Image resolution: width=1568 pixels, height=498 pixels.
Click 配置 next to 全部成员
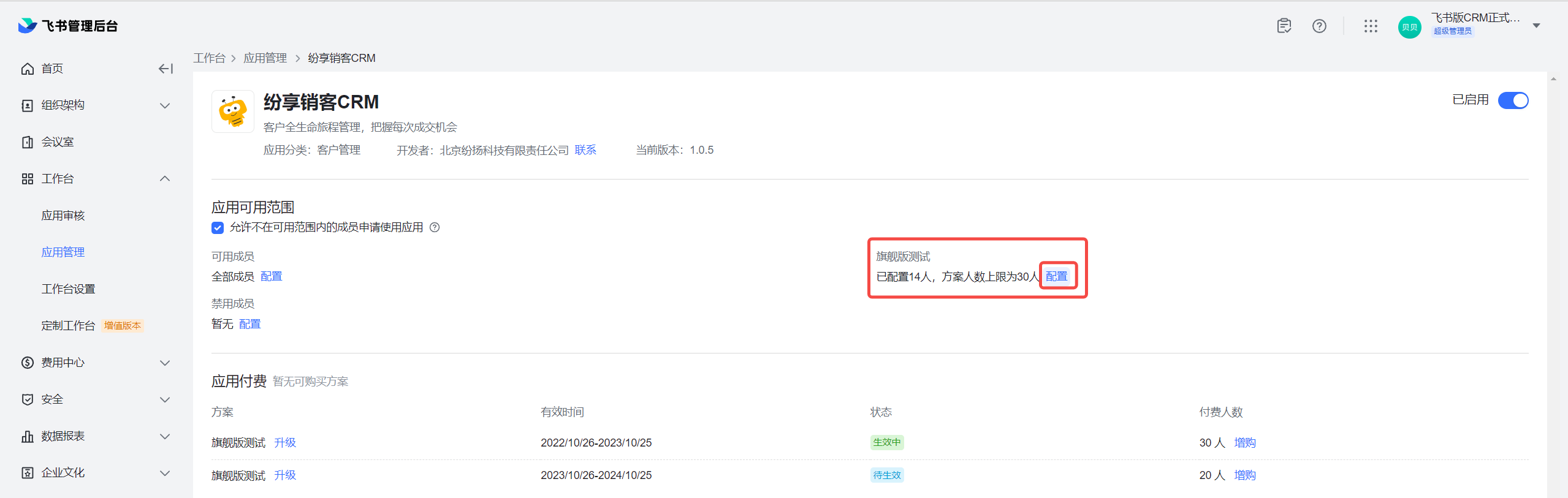click(272, 276)
